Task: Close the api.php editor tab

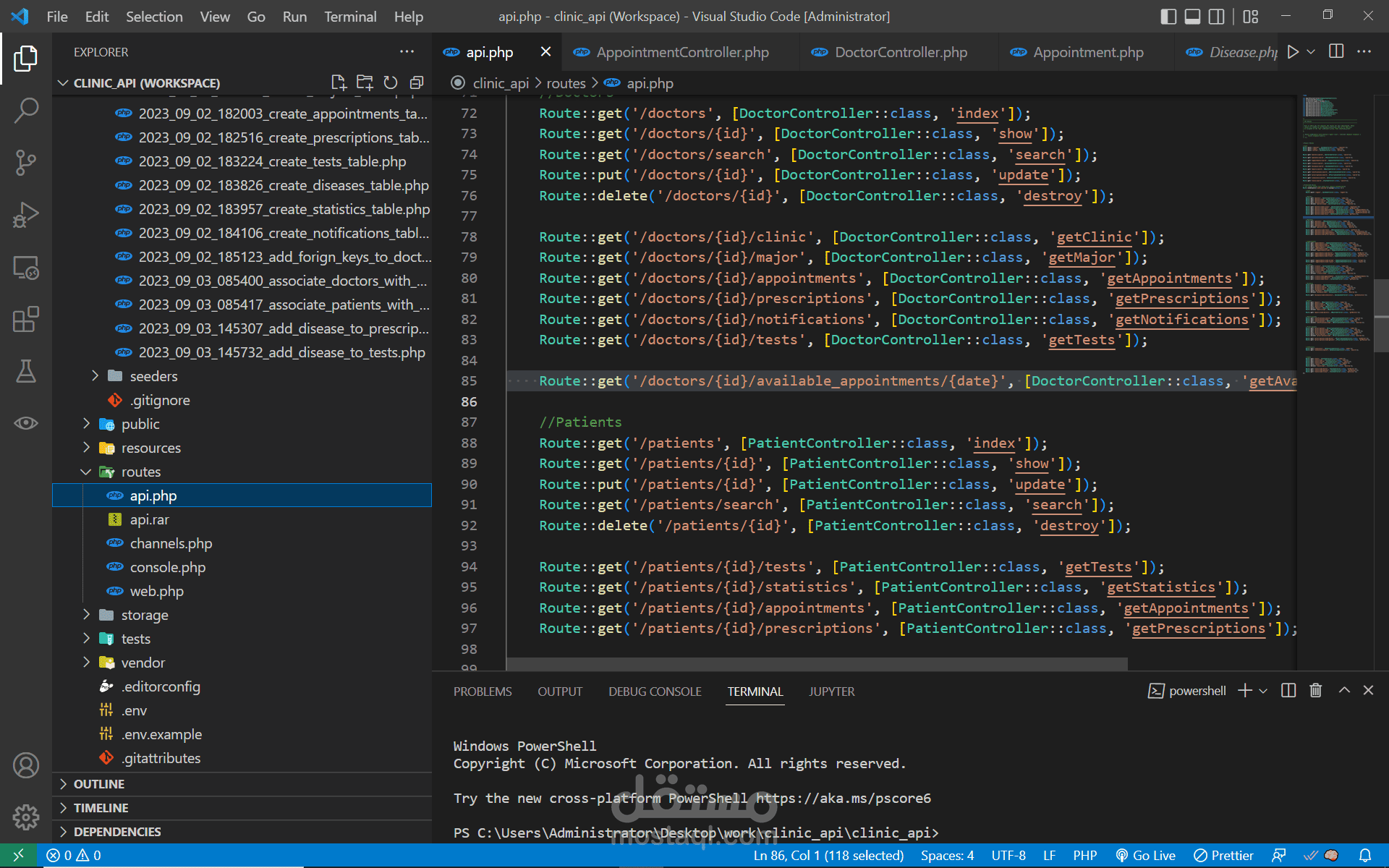Action: coord(545,51)
